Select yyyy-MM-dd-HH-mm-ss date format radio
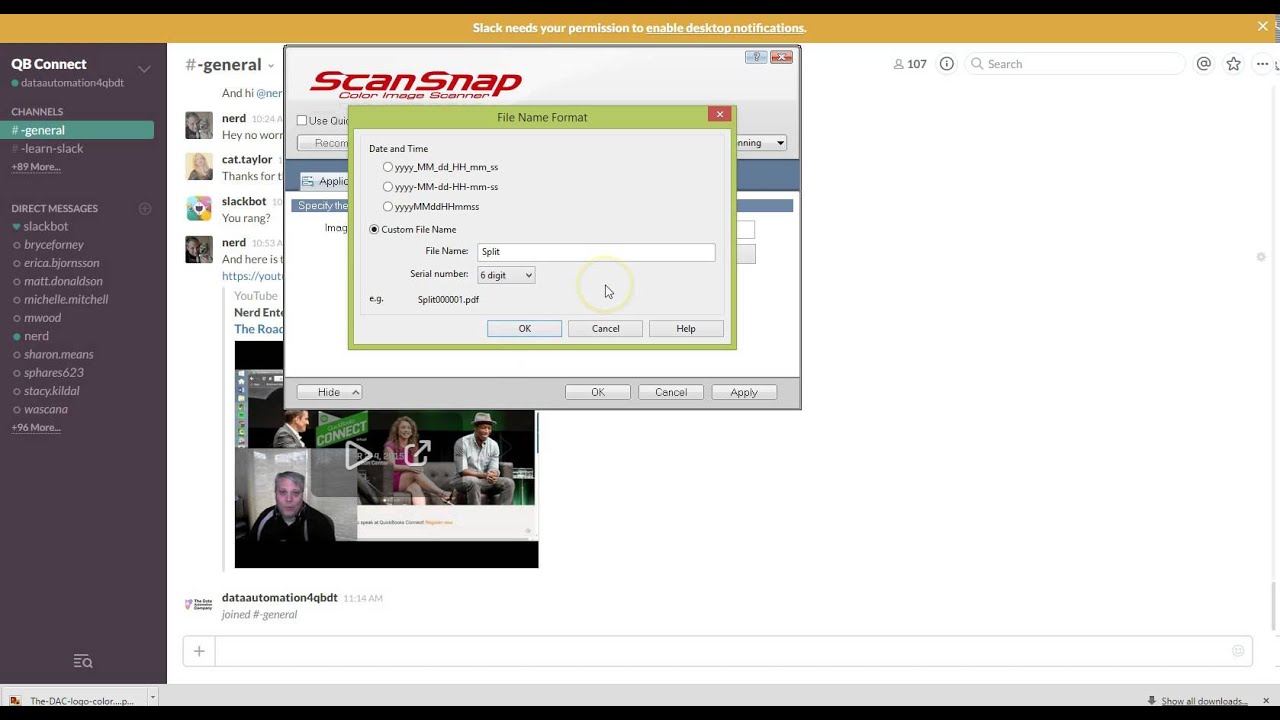 tap(388, 187)
